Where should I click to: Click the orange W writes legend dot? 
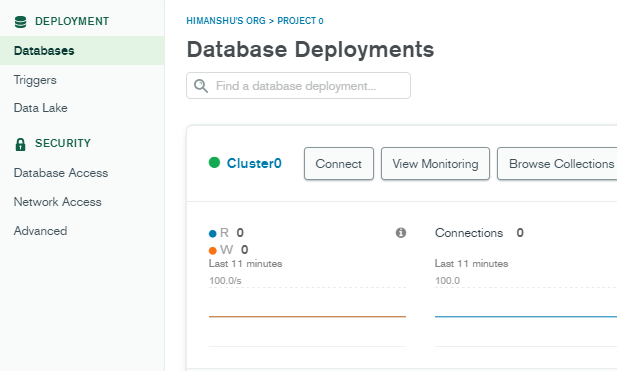click(212, 251)
